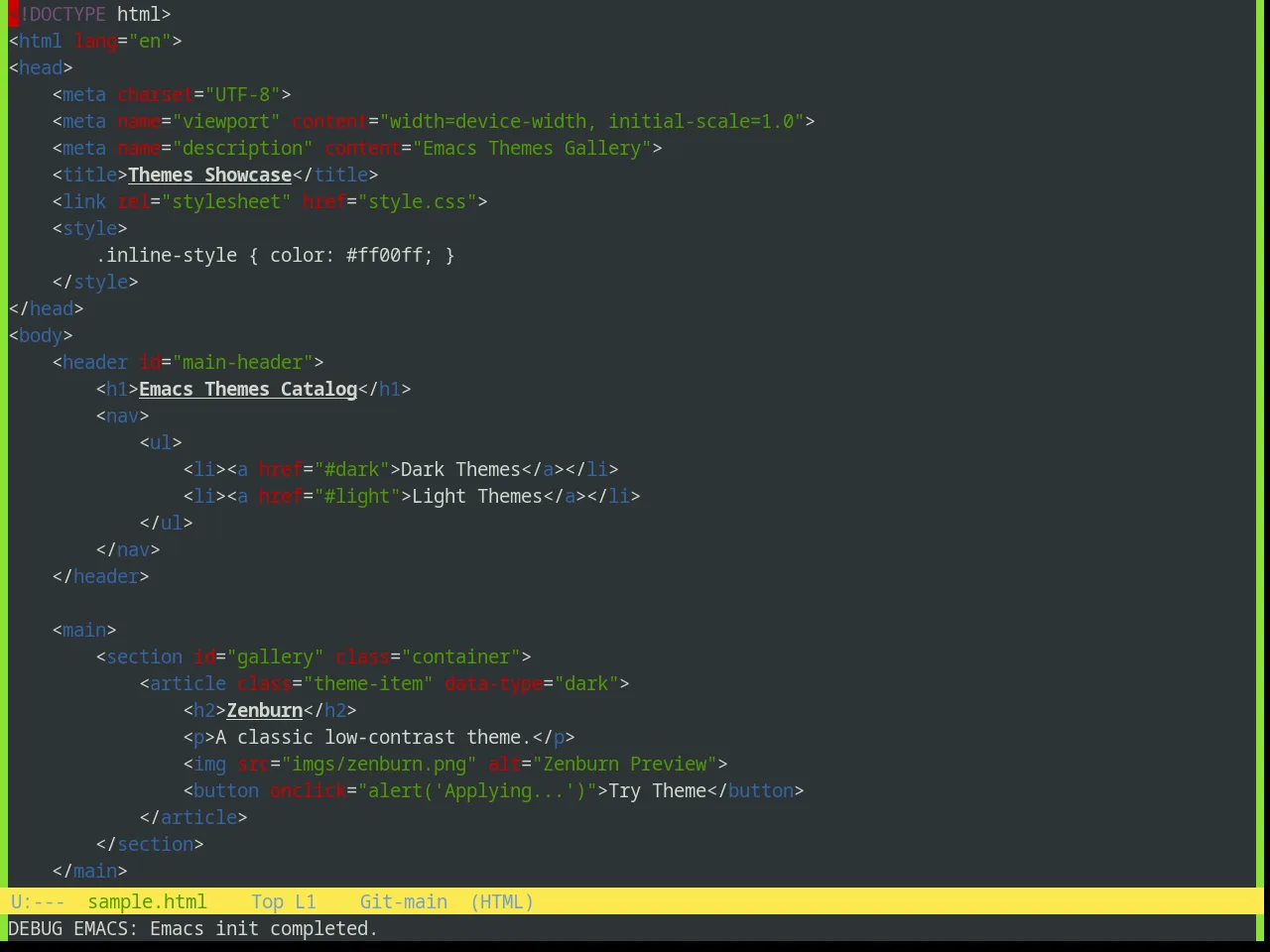Click the "Emacs Themes Gallery" content string
This screenshot has width=1270, height=952.
click(x=532, y=148)
